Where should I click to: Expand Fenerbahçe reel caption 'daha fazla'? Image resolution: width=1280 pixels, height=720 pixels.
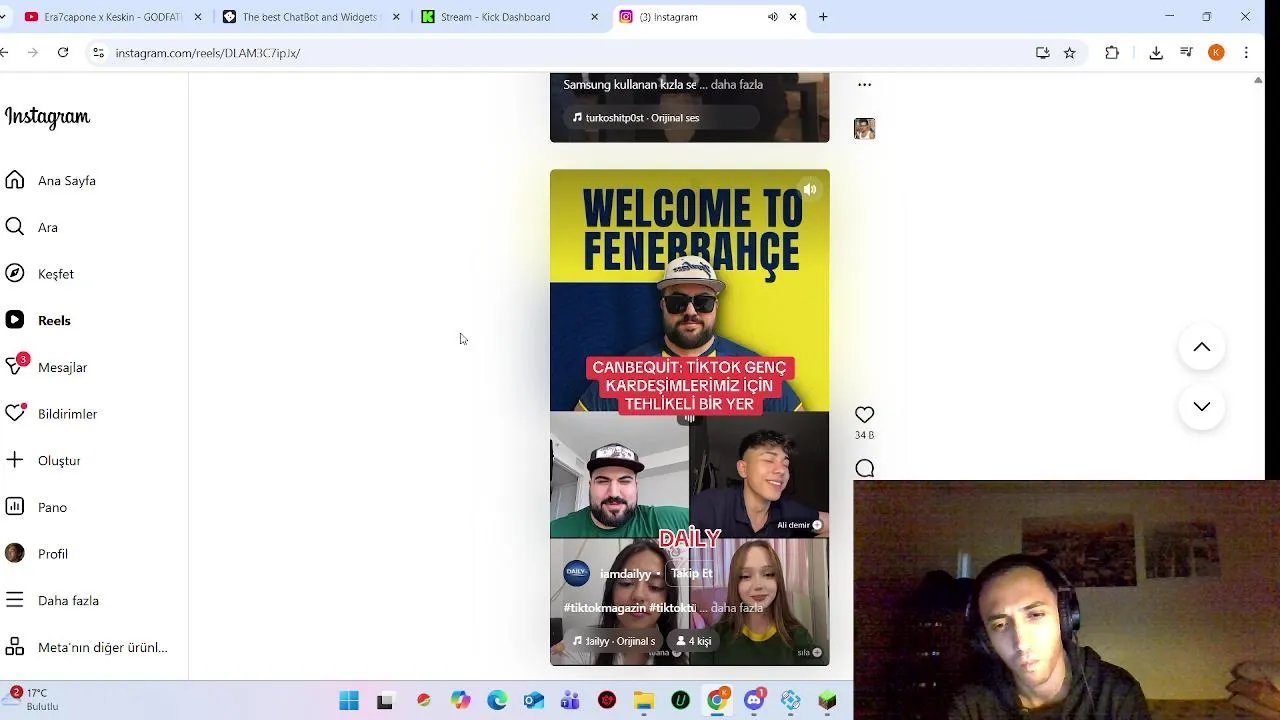(737, 608)
